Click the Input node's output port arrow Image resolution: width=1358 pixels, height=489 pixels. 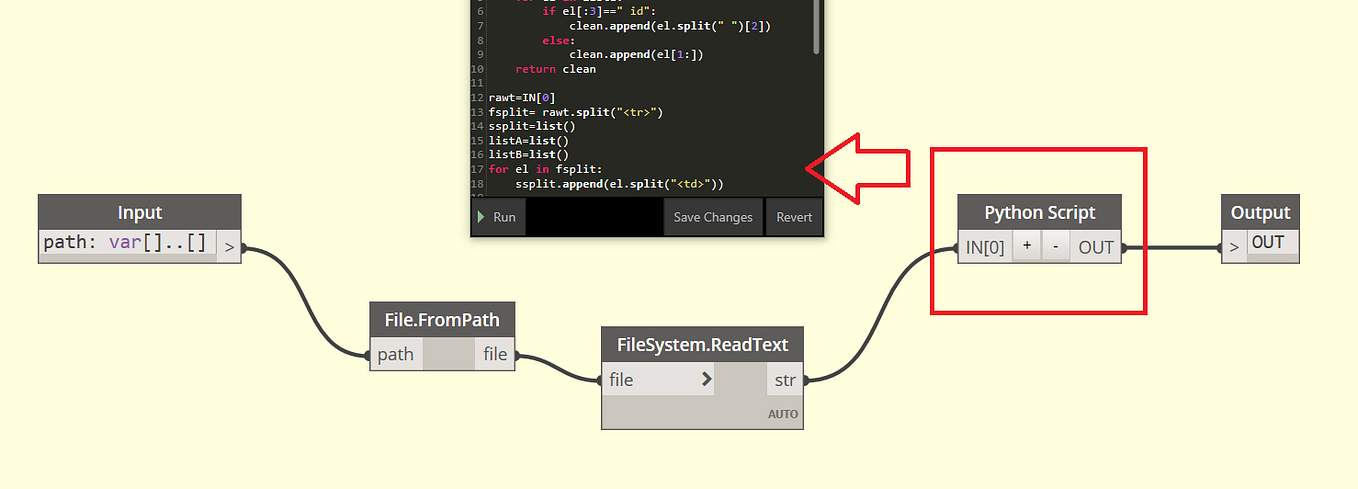(x=229, y=245)
